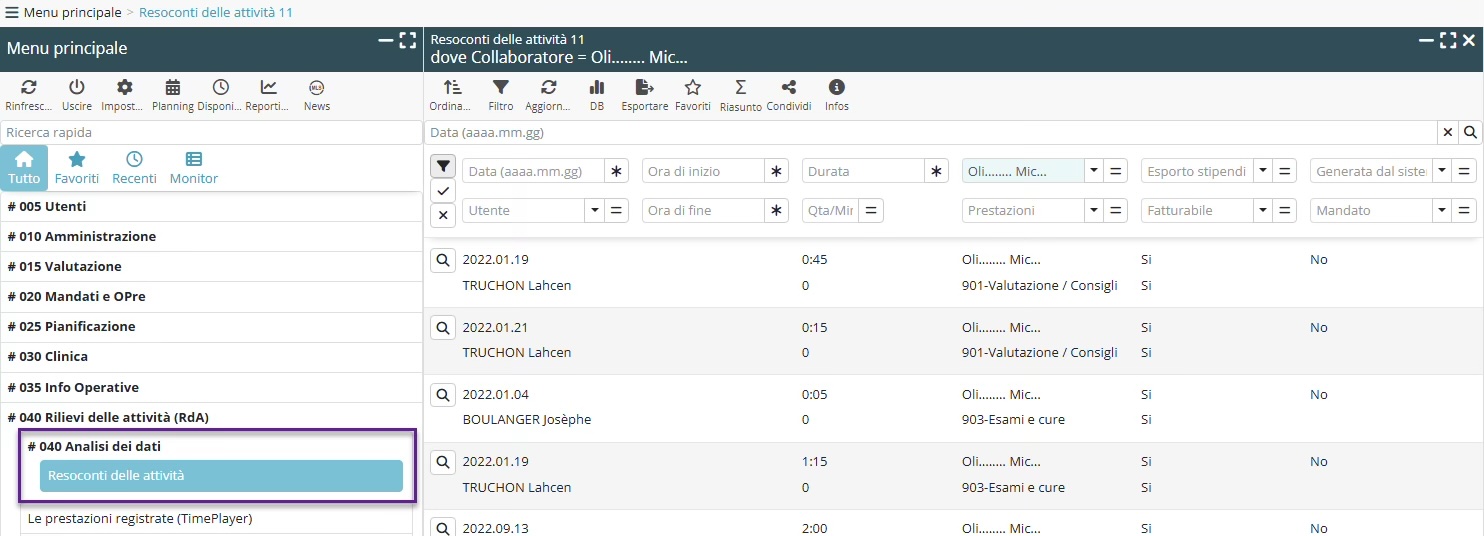
Task: Toggle operator asterisk beside Ora di inizio
Action: coord(777,172)
